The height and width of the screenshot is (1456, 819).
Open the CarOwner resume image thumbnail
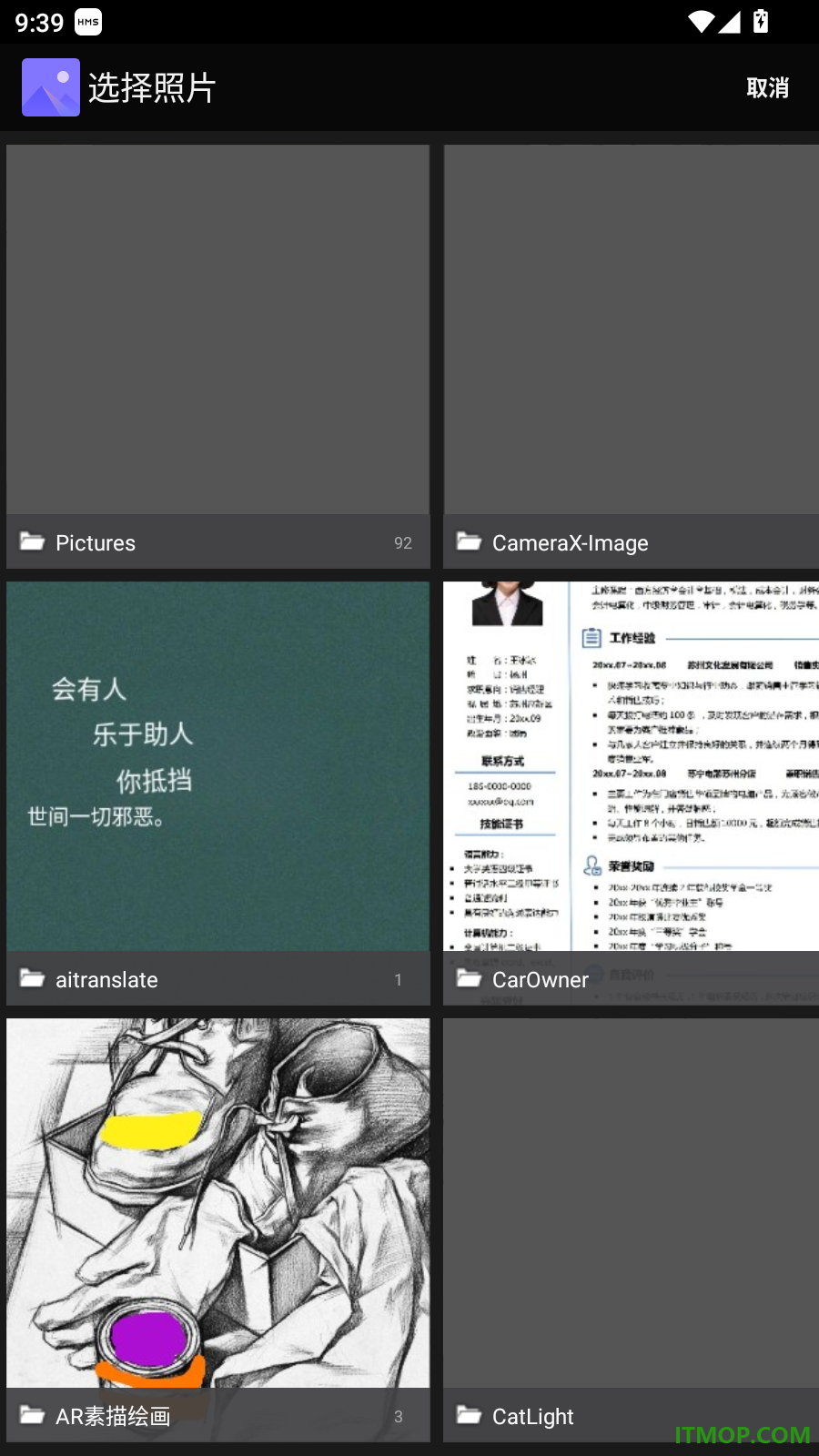click(x=632, y=766)
